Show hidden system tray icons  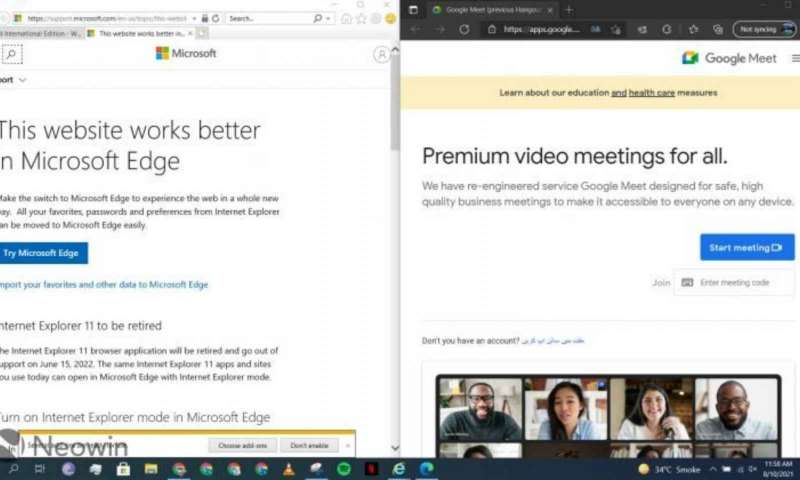(713, 469)
